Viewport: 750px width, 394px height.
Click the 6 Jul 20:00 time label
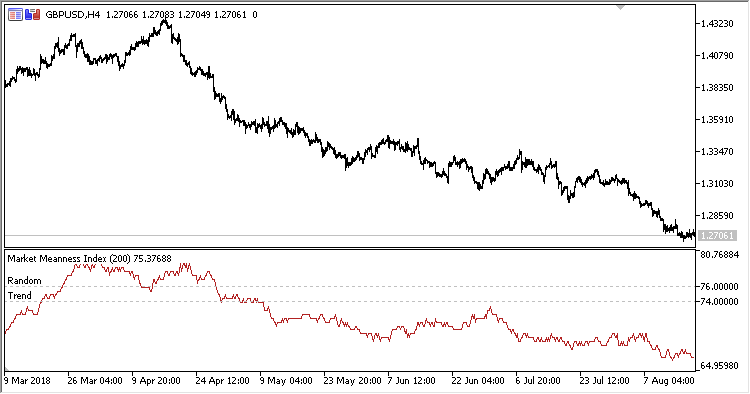[x=538, y=381]
